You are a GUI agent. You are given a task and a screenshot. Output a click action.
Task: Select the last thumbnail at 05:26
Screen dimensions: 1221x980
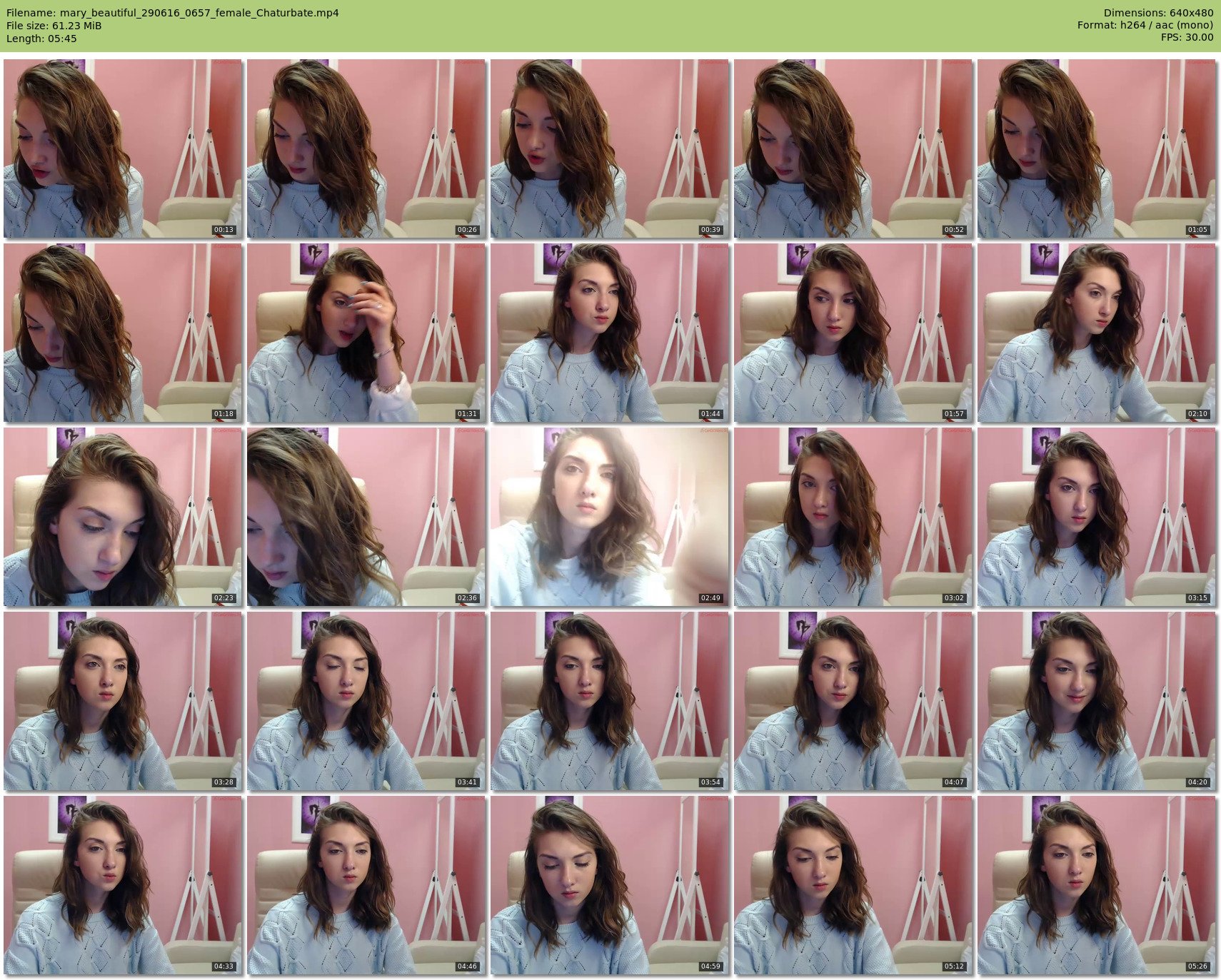coord(1097,885)
